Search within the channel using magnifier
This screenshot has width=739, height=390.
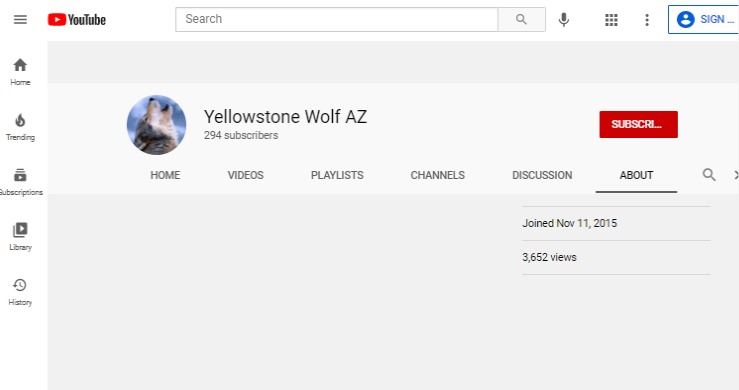(709, 175)
